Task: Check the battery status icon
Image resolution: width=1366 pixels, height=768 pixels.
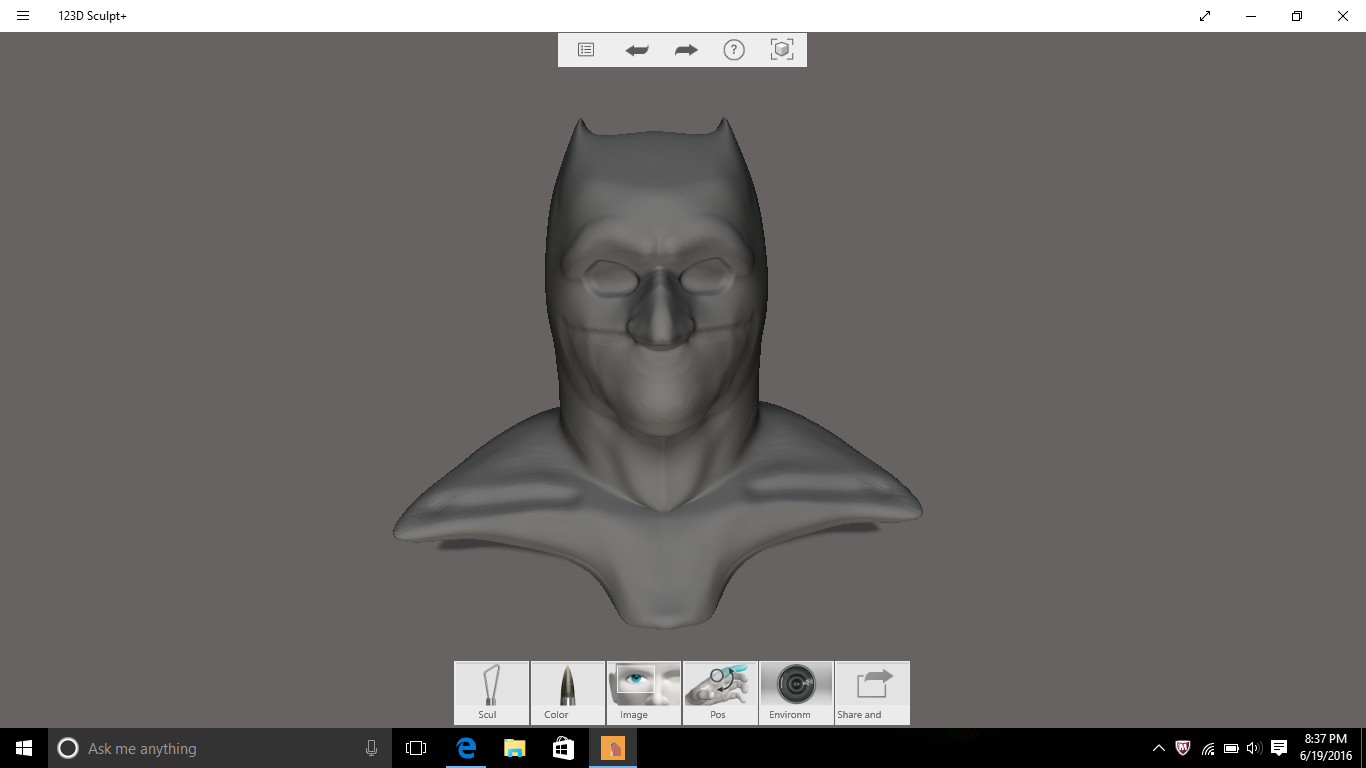Action: click(x=1231, y=748)
